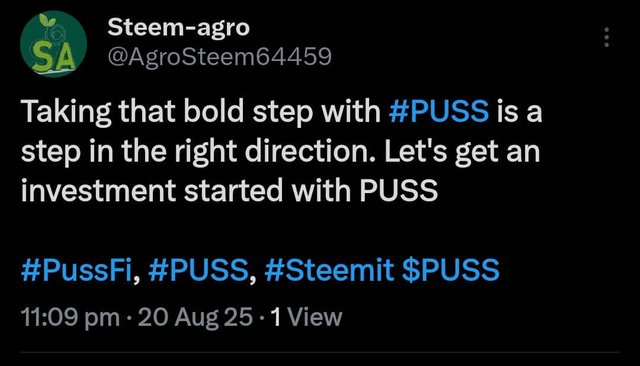Open the $PUSS cashtag
Viewport: 640px width, 366px height.
[x=451, y=270]
